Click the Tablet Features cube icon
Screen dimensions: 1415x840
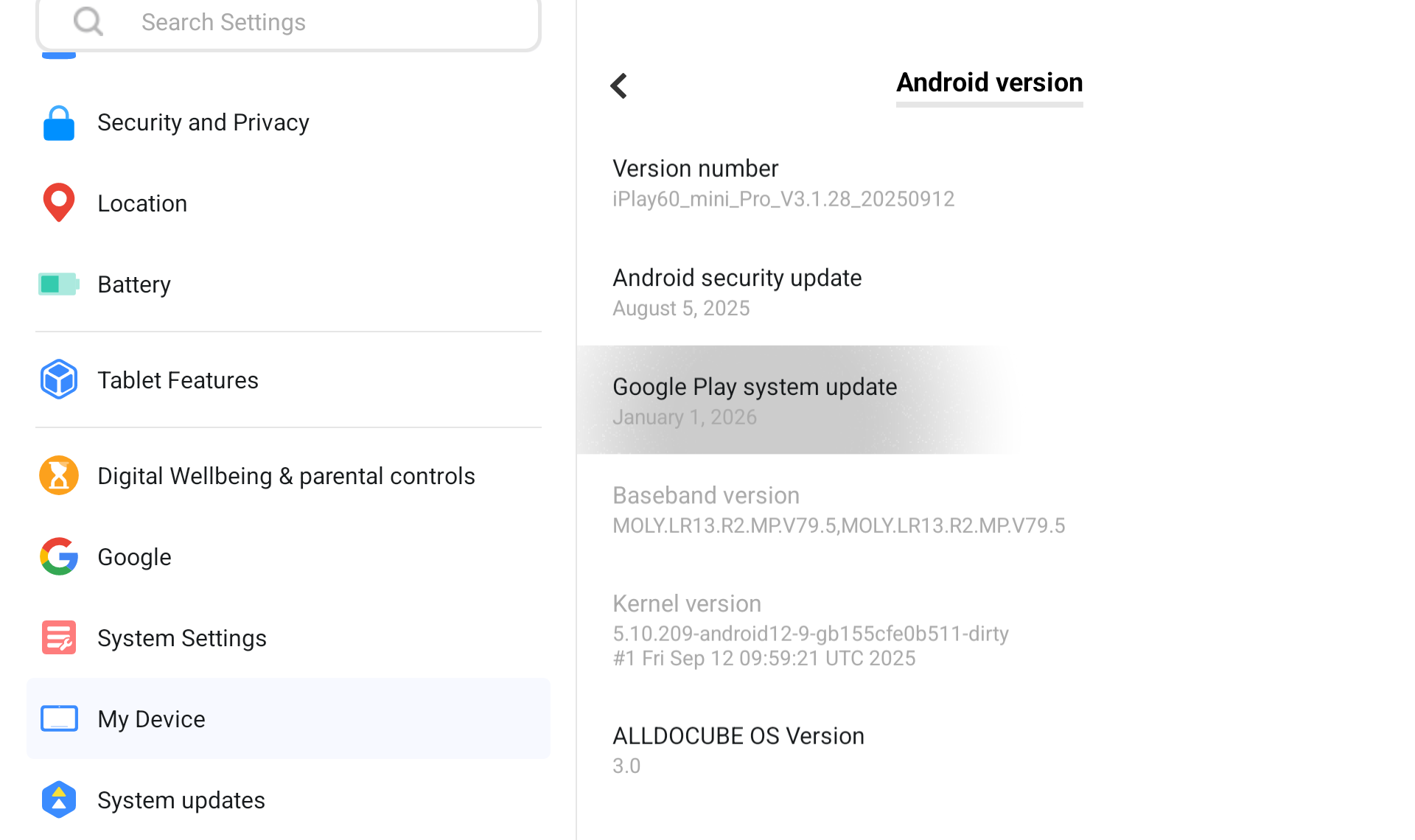pos(59,380)
